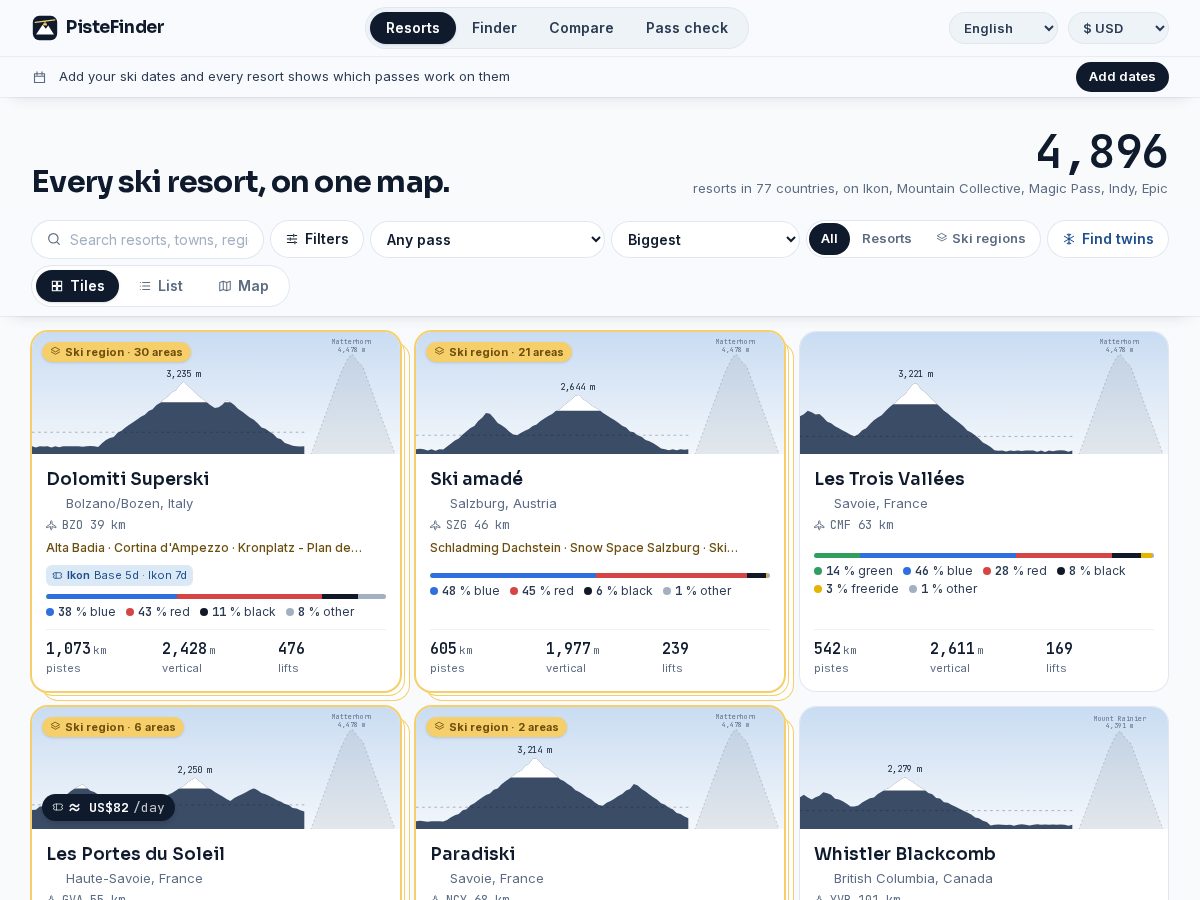Click the layers icon in Ski region 30 areas badge
The width and height of the screenshot is (1200, 900).
tap(55, 351)
